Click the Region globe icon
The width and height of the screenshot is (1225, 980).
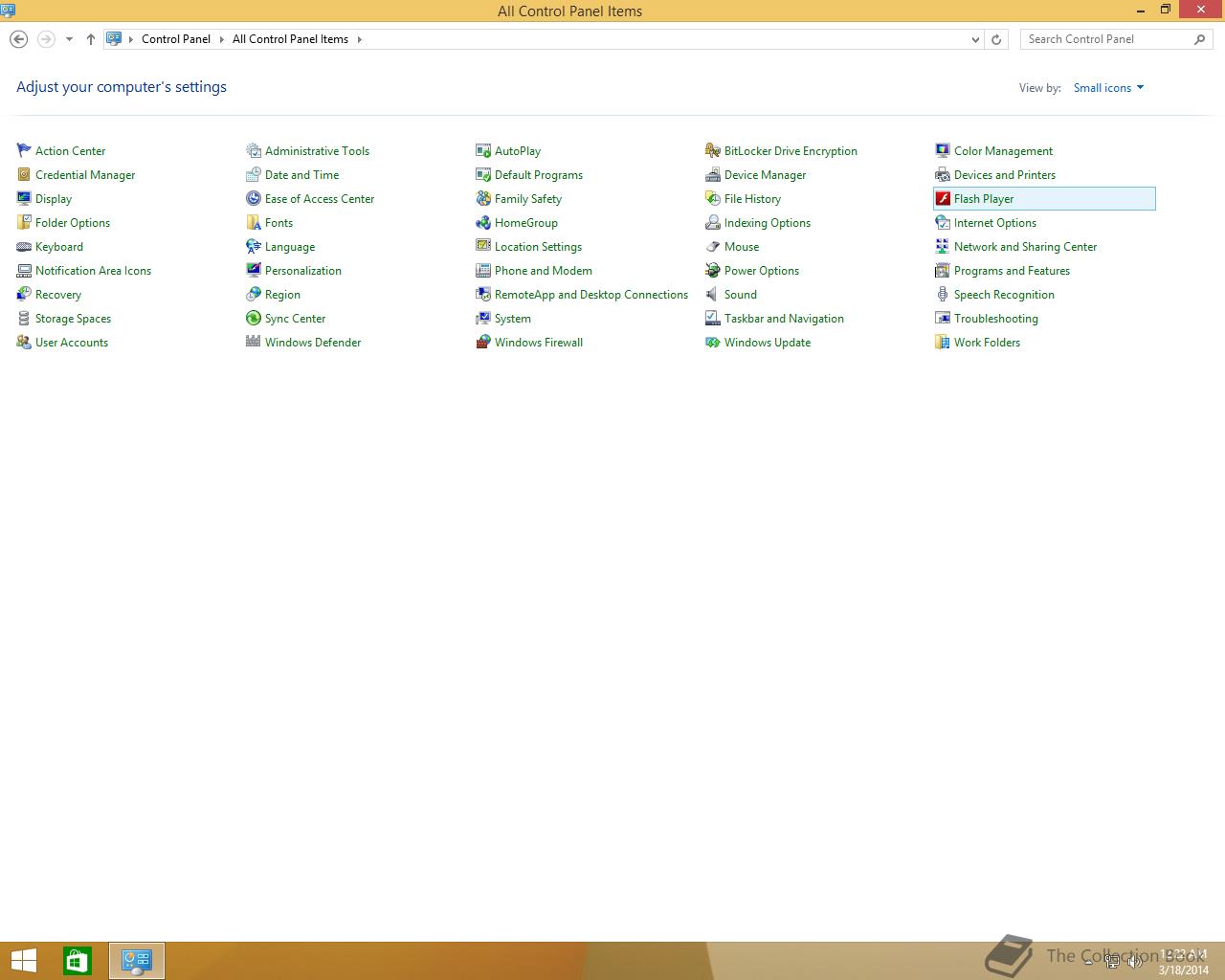254,294
